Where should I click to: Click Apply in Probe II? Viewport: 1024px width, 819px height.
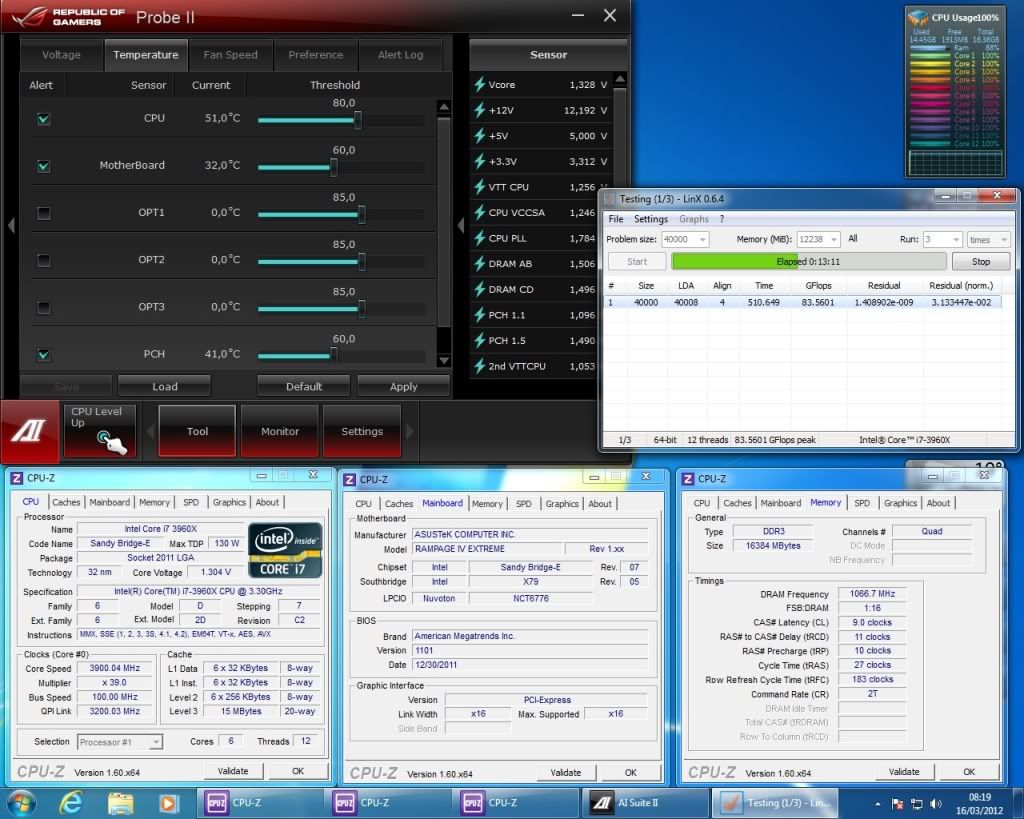(x=403, y=386)
